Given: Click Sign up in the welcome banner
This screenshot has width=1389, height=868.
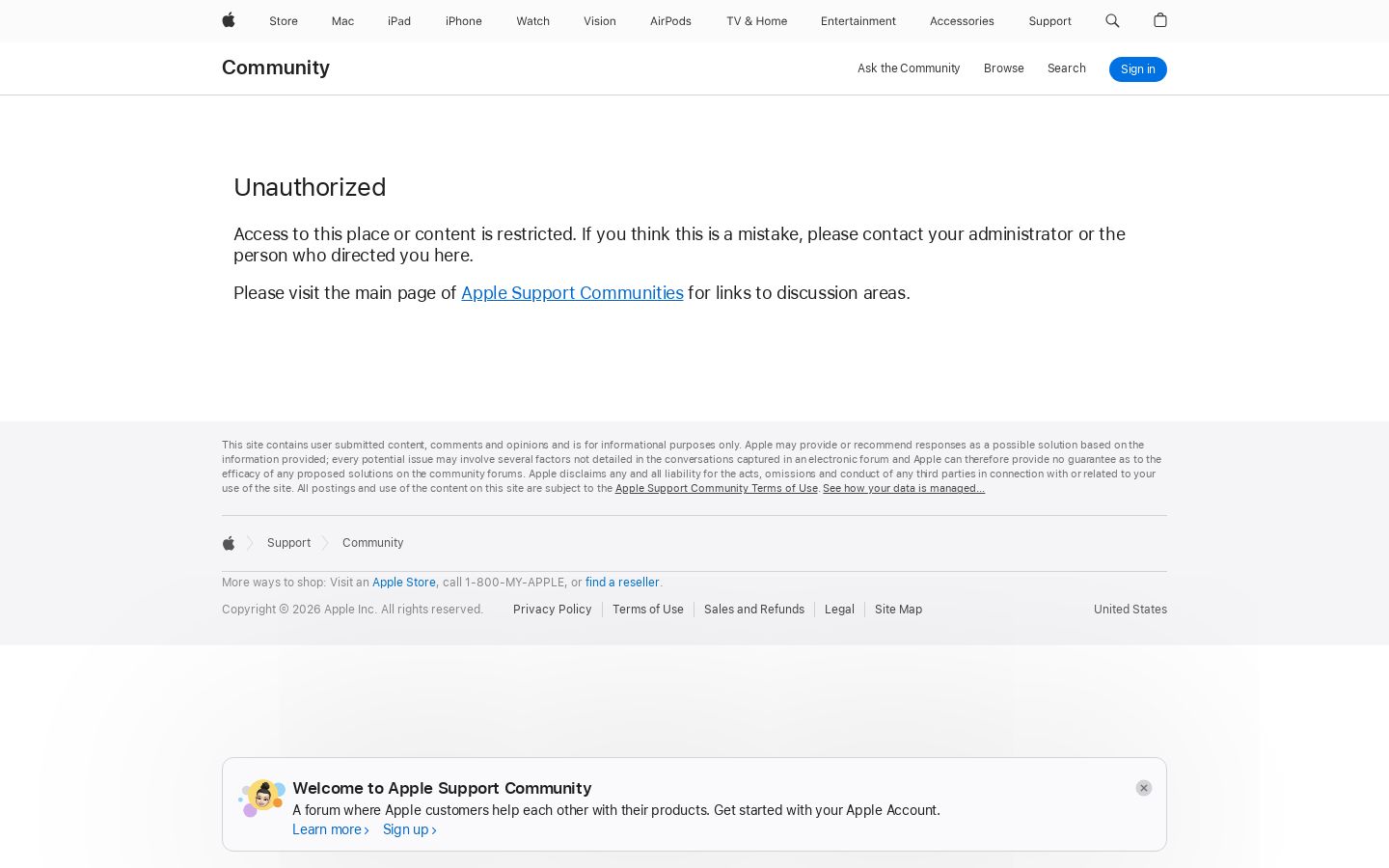Looking at the screenshot, I should 410,829.
